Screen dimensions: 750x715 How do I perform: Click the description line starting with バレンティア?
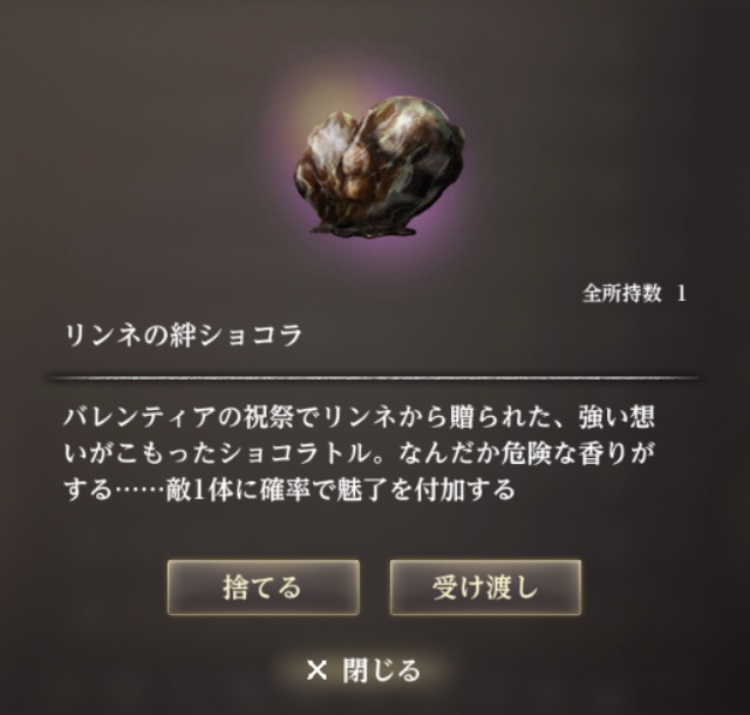[359, 418]
